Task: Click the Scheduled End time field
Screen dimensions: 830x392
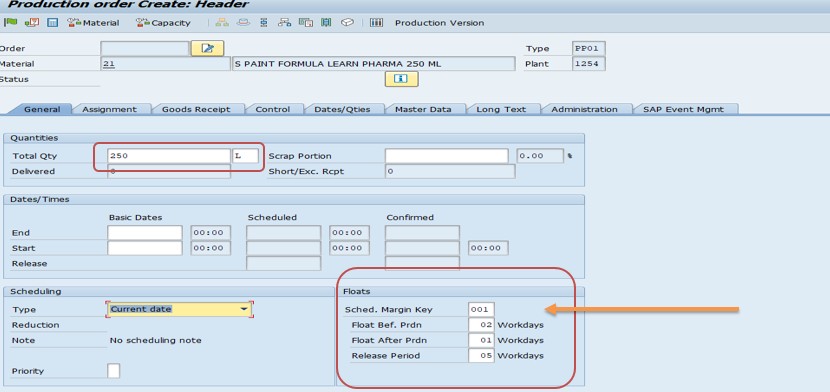Action: tap(349, 233)
